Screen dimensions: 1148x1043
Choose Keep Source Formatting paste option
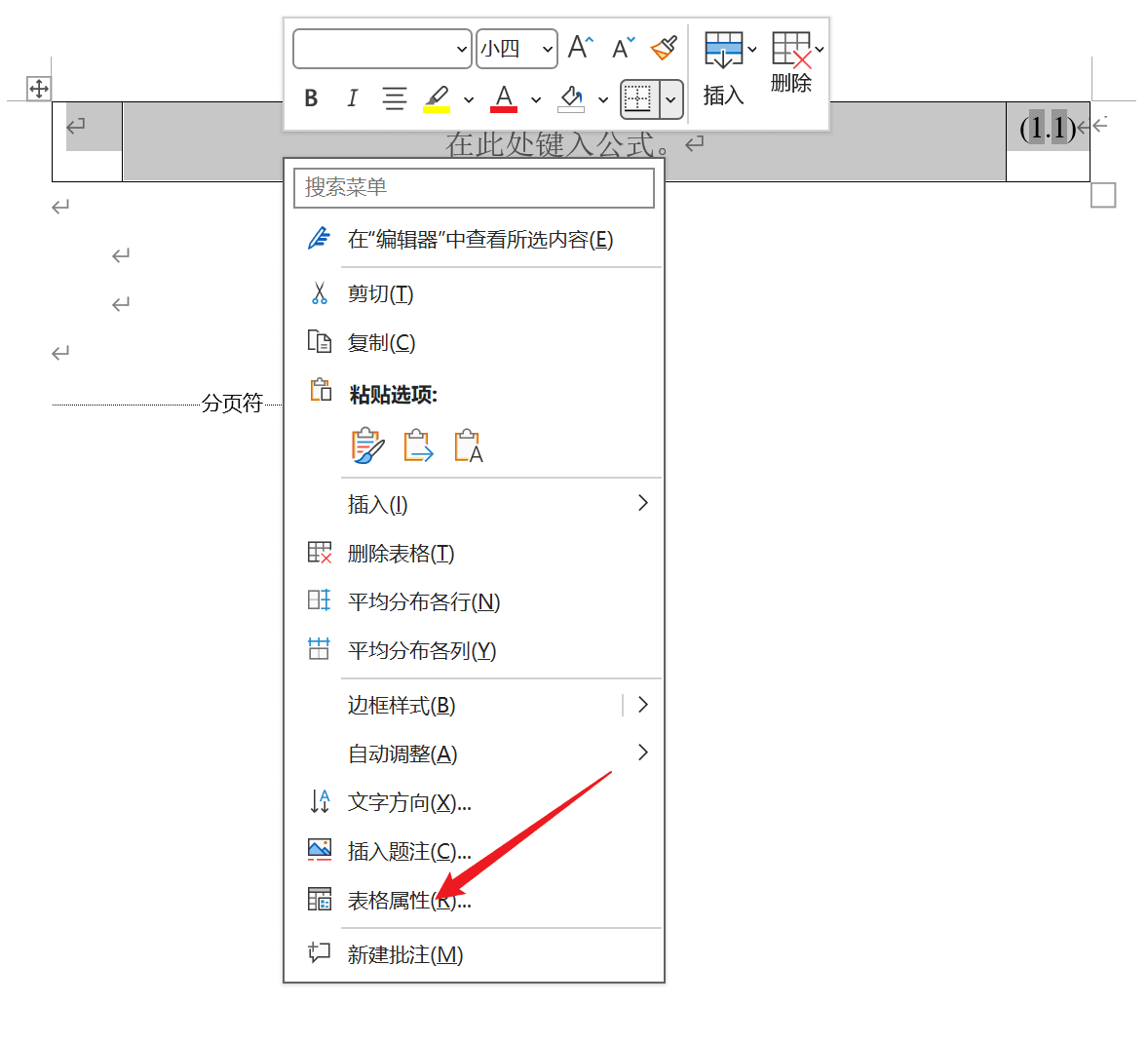368,444
